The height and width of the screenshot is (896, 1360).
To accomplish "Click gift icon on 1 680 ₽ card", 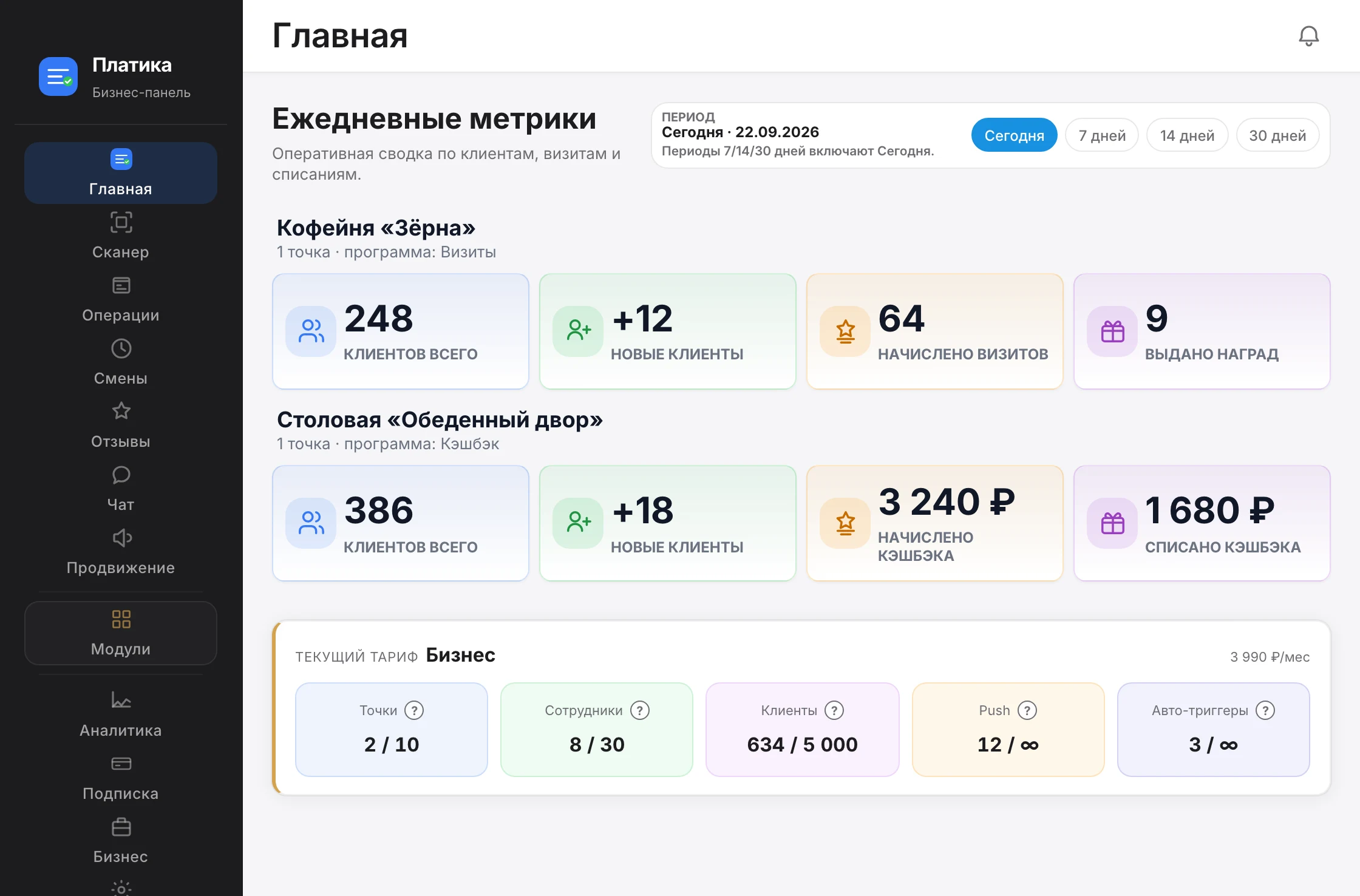I will (x=1112, y=523).
